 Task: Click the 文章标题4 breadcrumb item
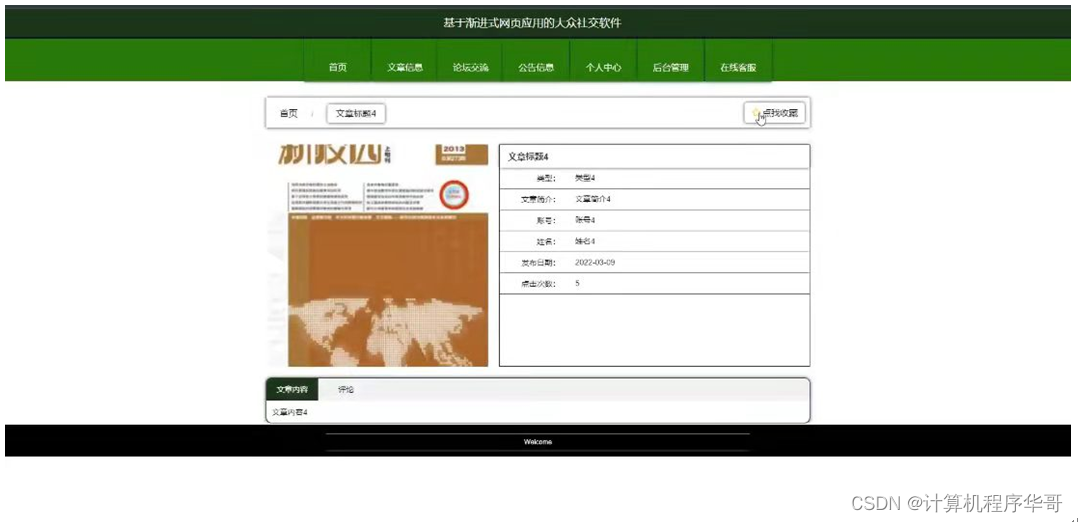click(x=356, y=113)
